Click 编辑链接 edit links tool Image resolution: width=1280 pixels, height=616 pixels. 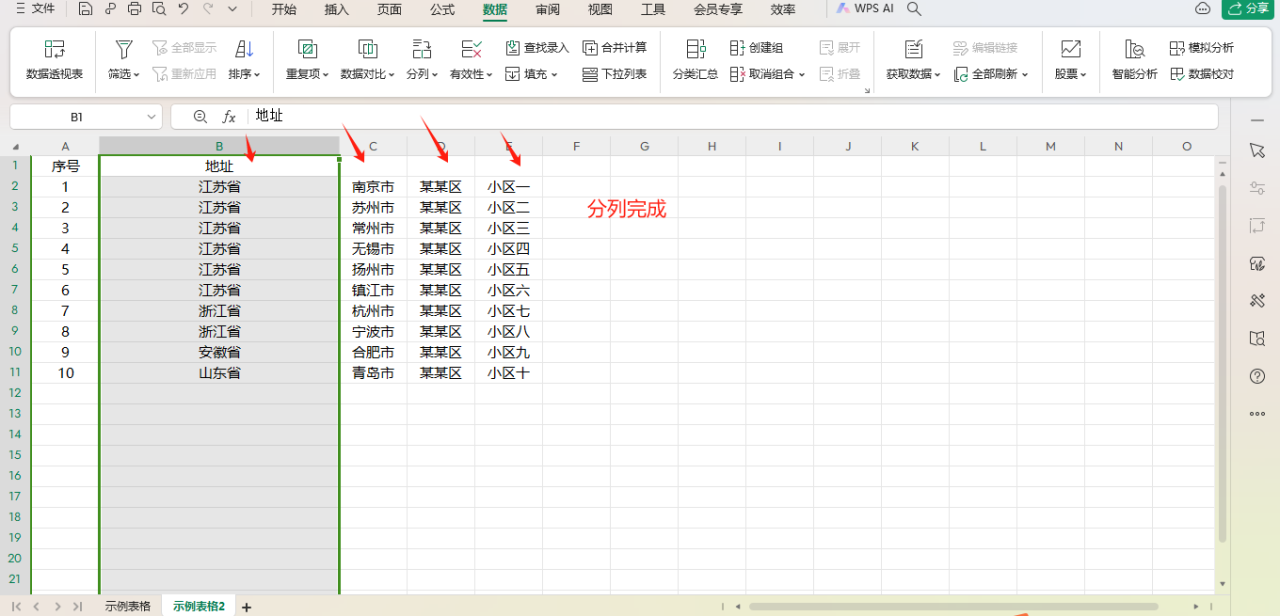pyautogui.click(x=986, y=48)
